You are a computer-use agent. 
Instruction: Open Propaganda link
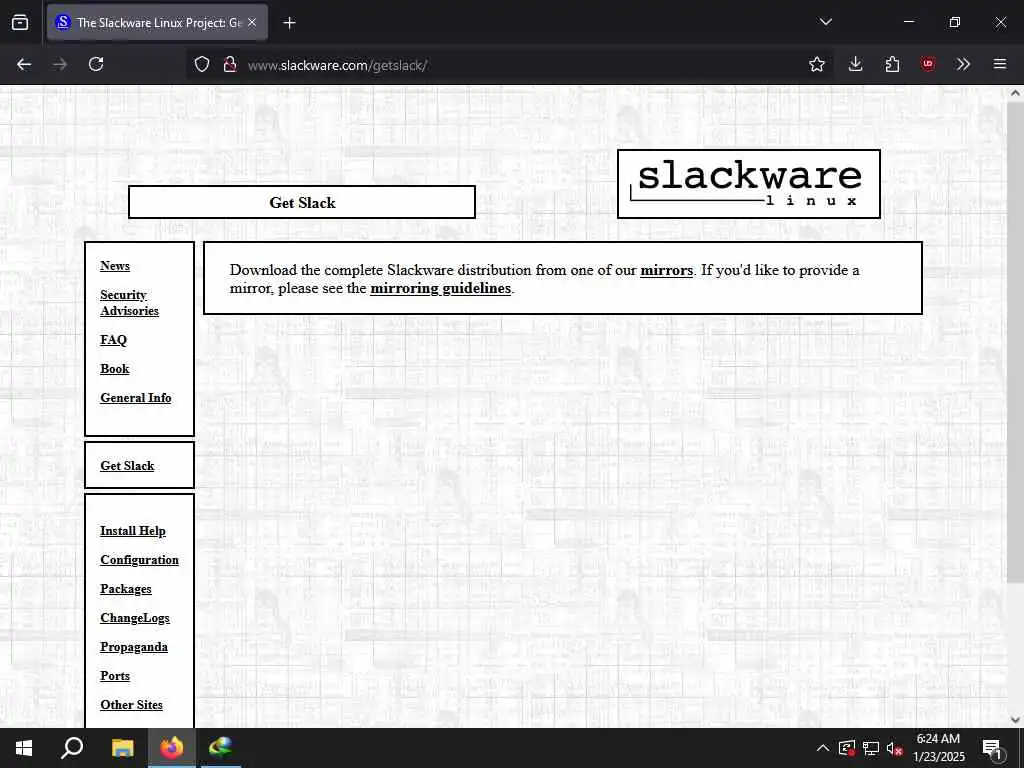tap(134, 647)
